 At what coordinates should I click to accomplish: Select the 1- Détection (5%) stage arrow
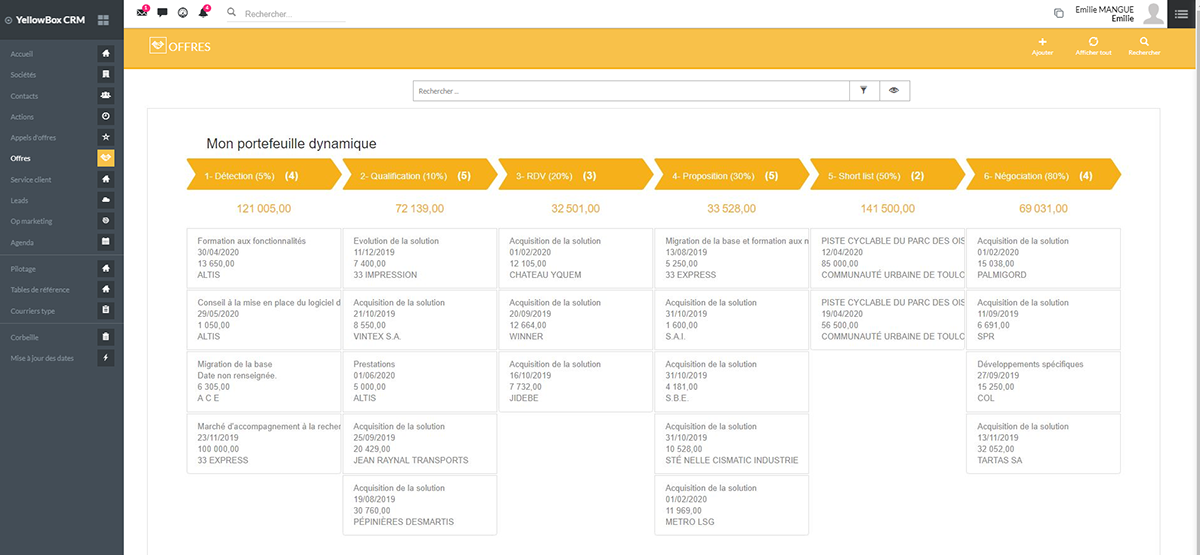coord(264,175)
